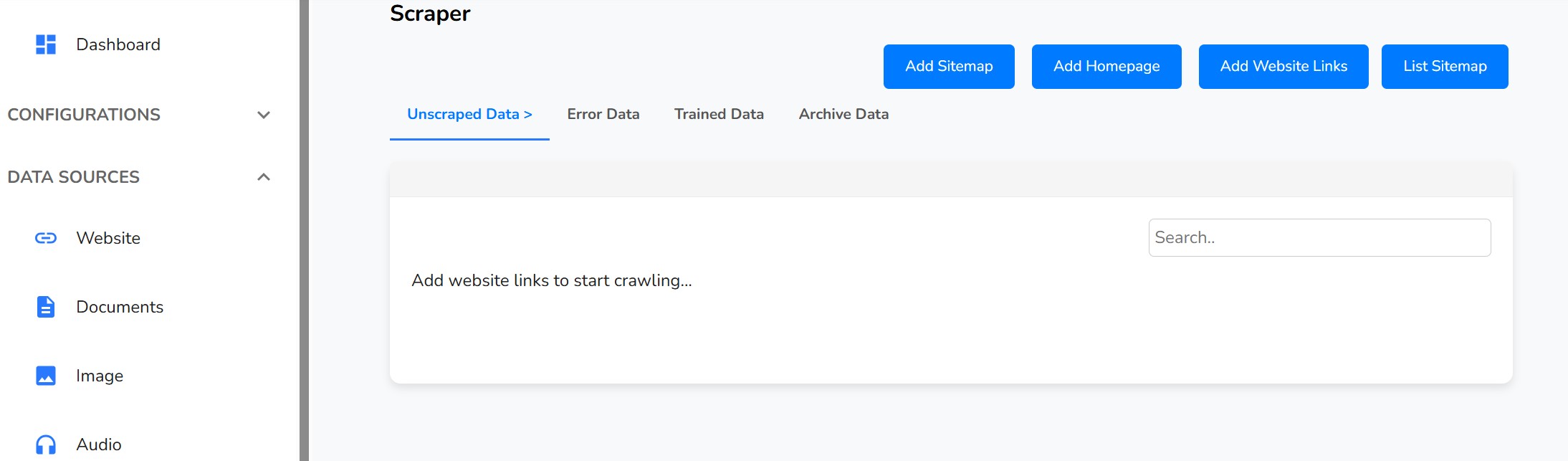Collapse the Data Sources section chevron
Image resolution: width=1568 pixels, height=461 pixels.
click(x=264, y=177)
